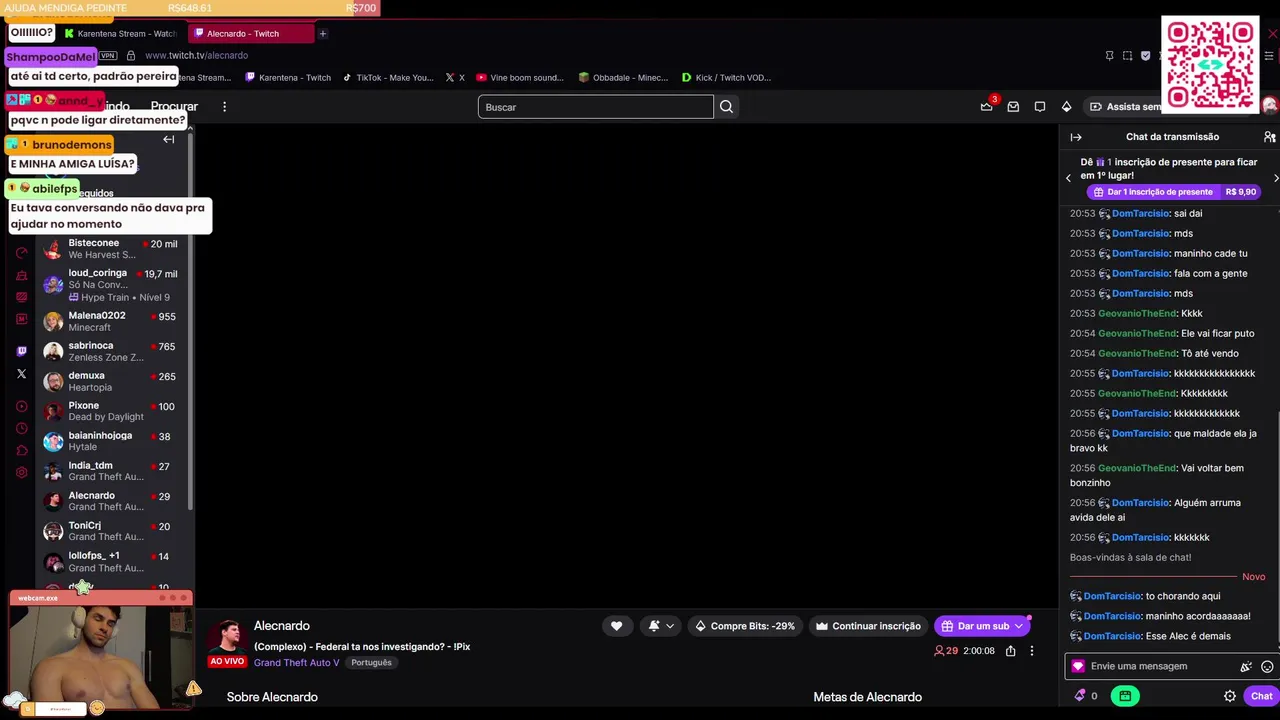Click the Bits diamond icon in header
The width and height of the screenshot is (1280, 720).
tap(1067, 106)
